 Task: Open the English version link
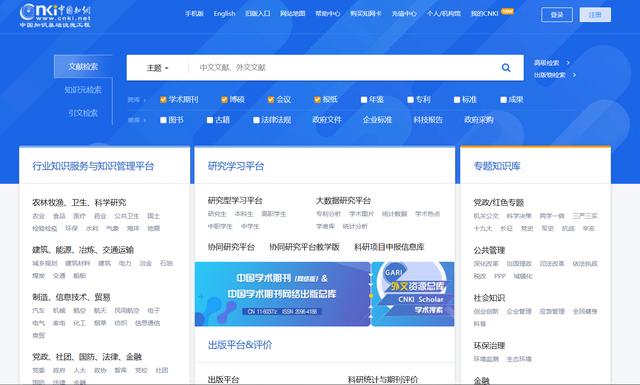pyautogui.click(x=224, y=13)
